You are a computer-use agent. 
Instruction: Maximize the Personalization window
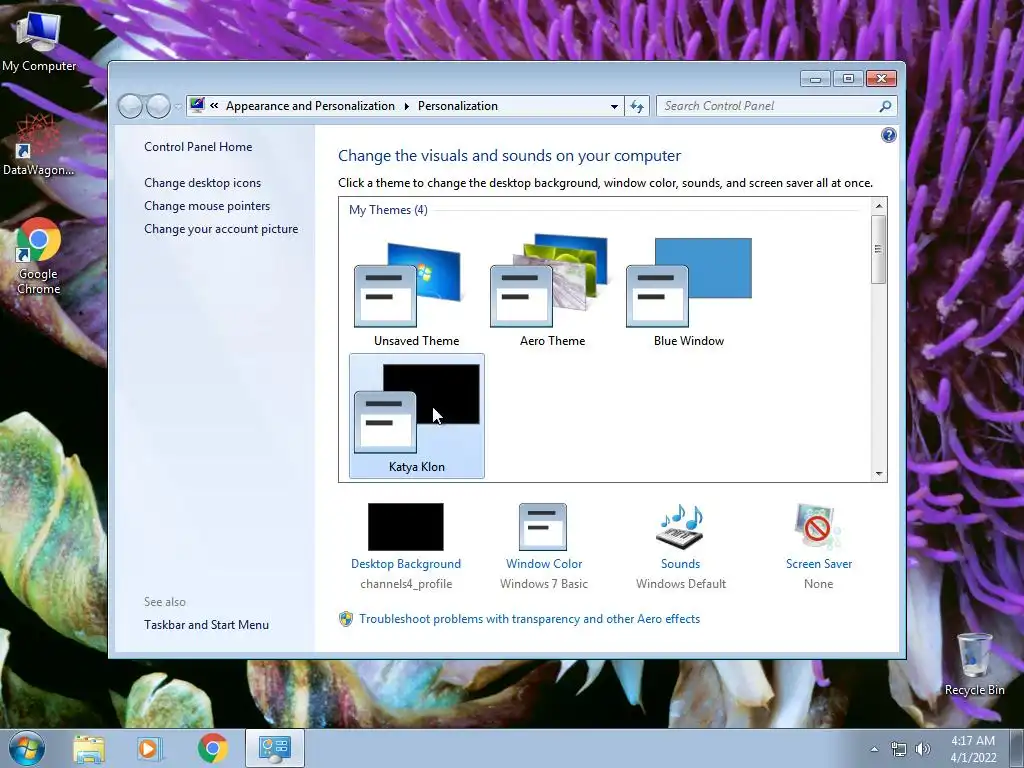pos(848,78)
